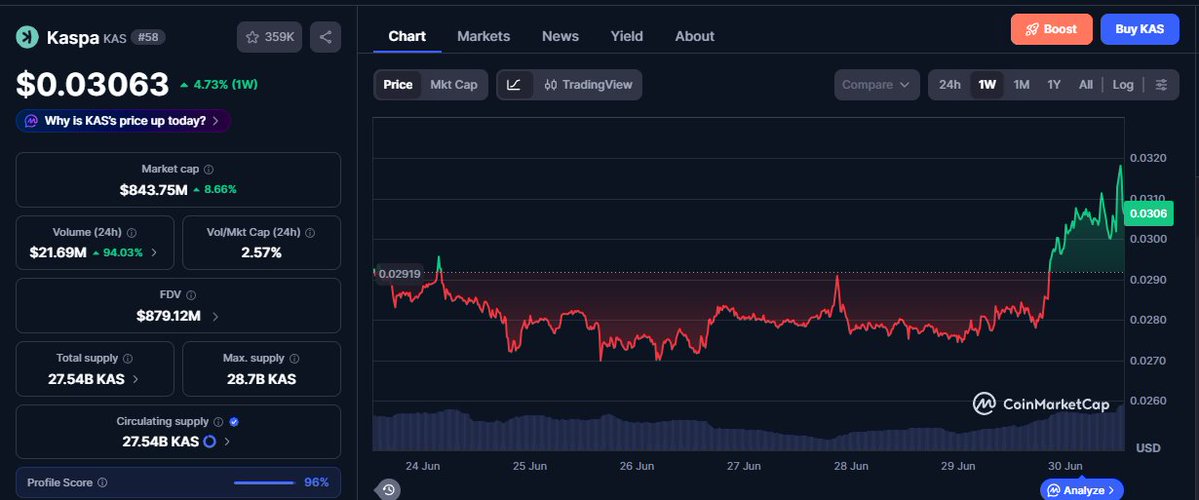Screen dimensions: 1199x500
Task: Click the 24 Jun date label
Action: point(423,466)
